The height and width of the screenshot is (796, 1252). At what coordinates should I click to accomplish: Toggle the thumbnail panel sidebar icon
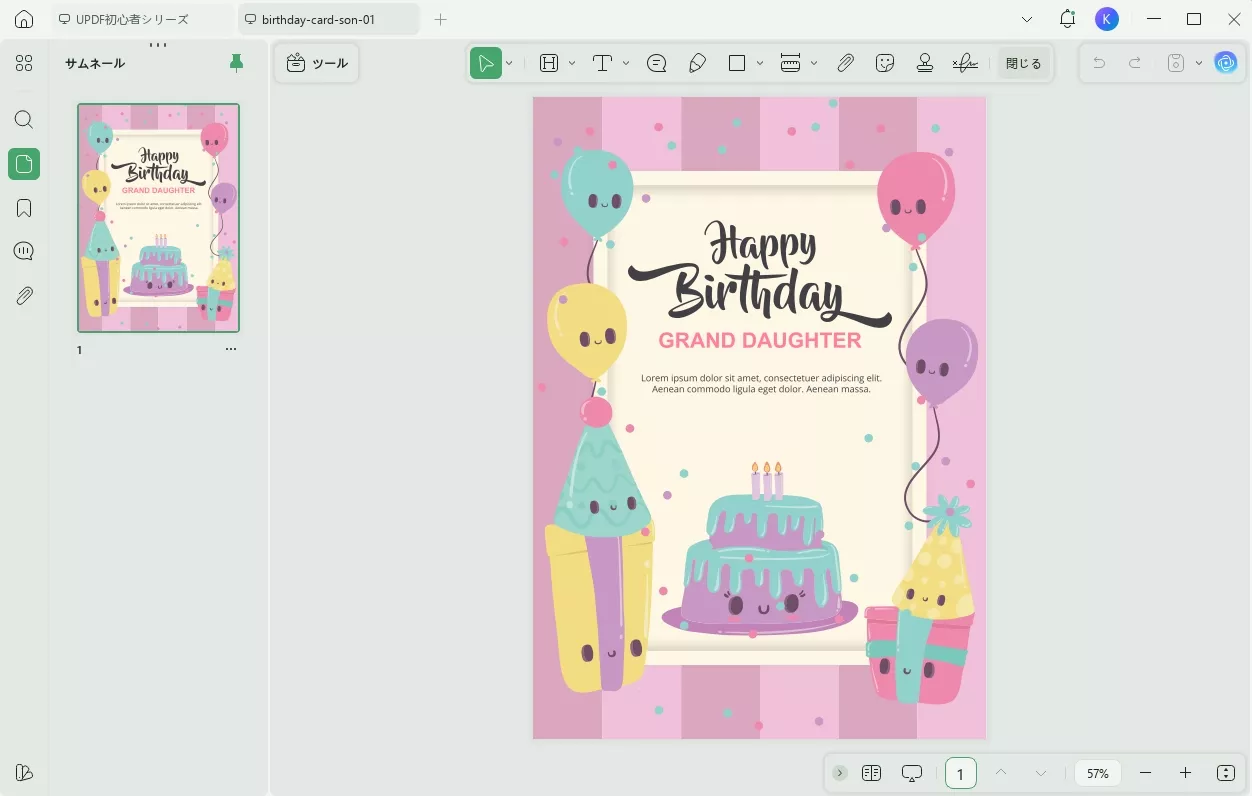click(x=24, y=163)
